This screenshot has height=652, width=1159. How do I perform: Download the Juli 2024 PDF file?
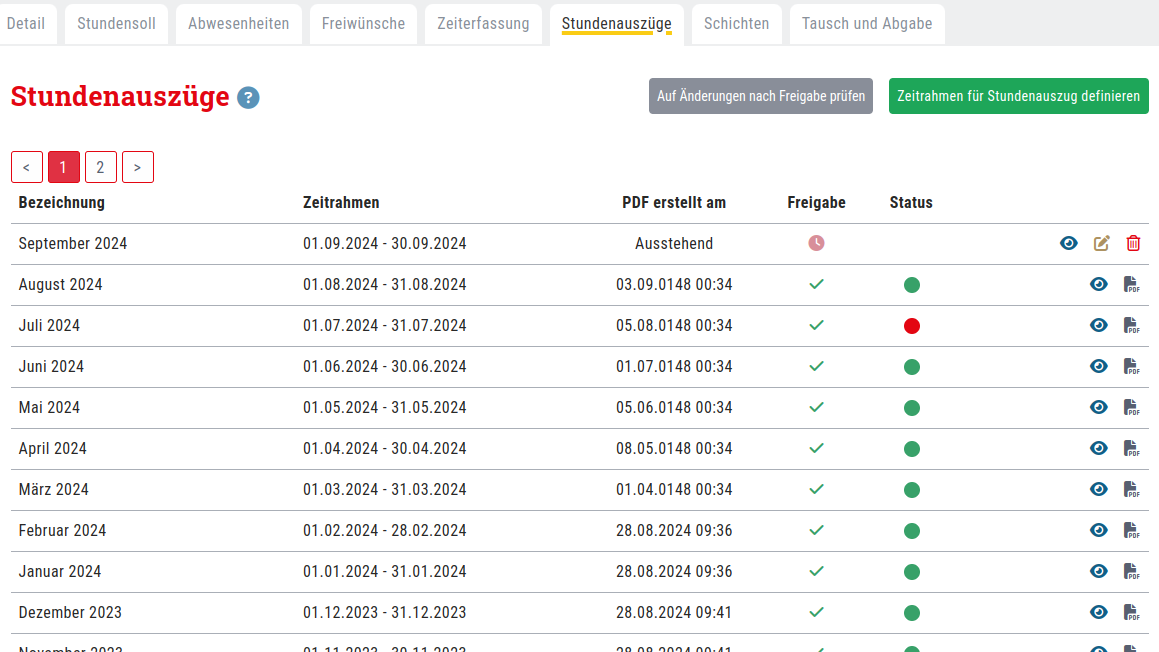click(1131, 326)
